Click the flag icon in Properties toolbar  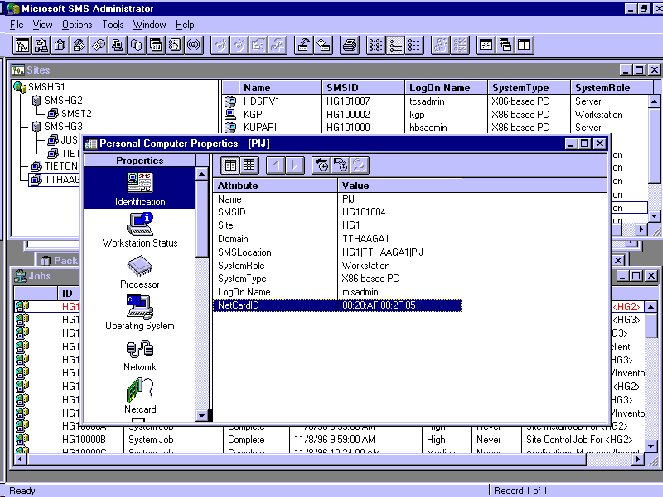341,165
